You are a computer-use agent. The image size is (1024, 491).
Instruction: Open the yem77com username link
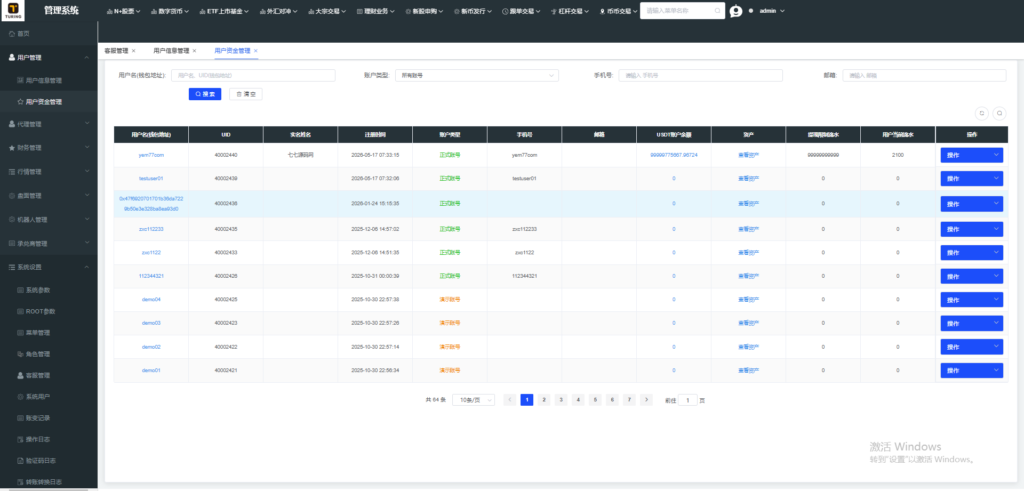[151, 155]
